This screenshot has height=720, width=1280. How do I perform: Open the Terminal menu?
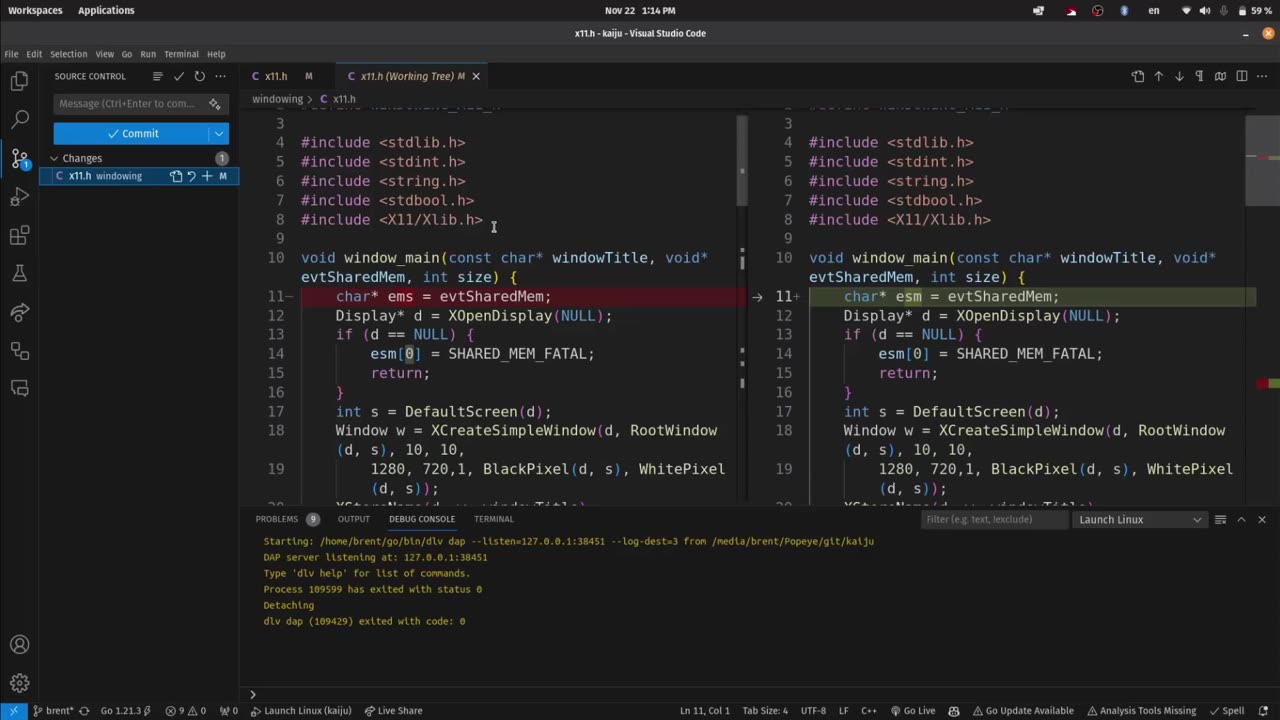[181, 54]
